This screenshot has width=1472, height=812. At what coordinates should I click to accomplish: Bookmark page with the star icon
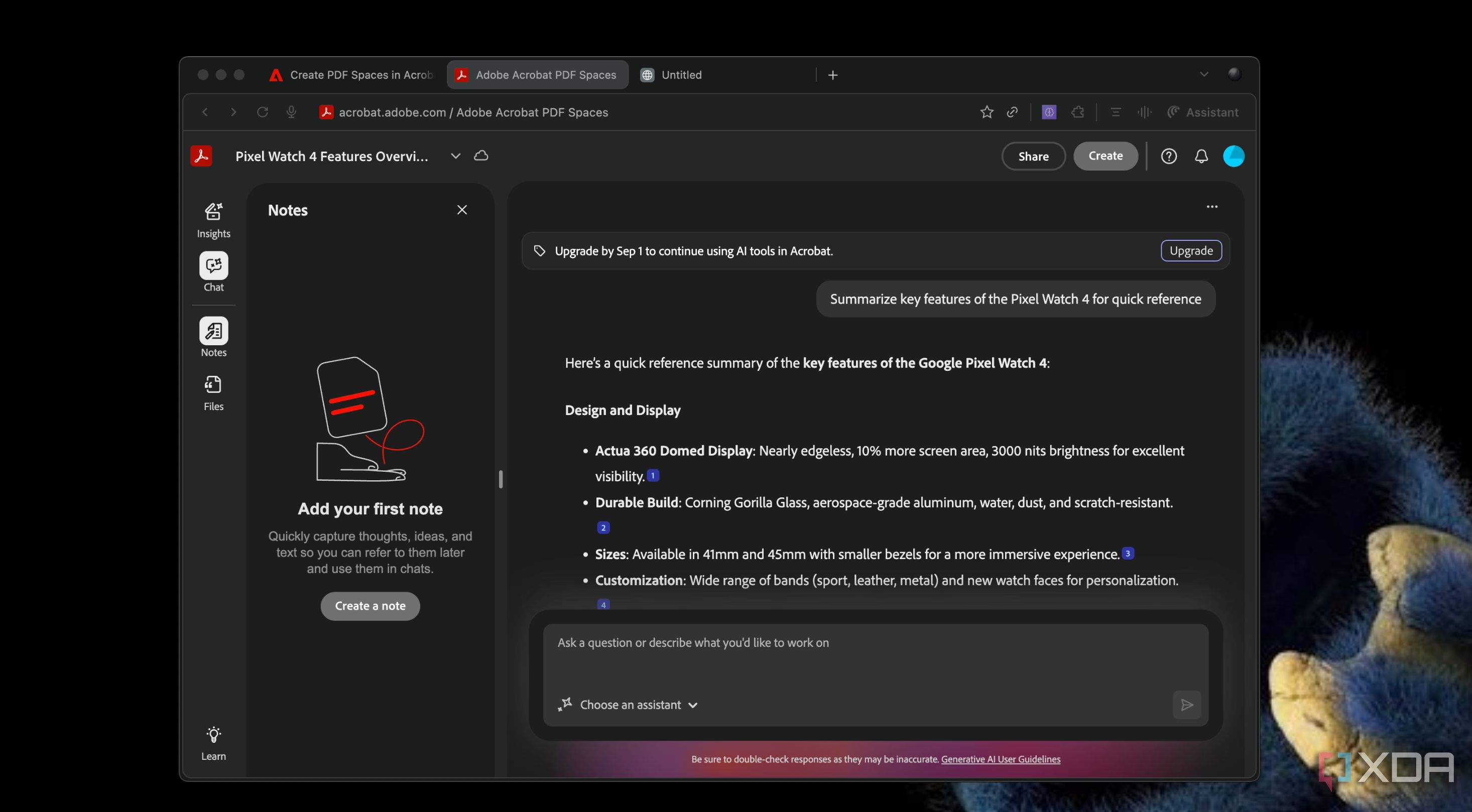[987, 112]
